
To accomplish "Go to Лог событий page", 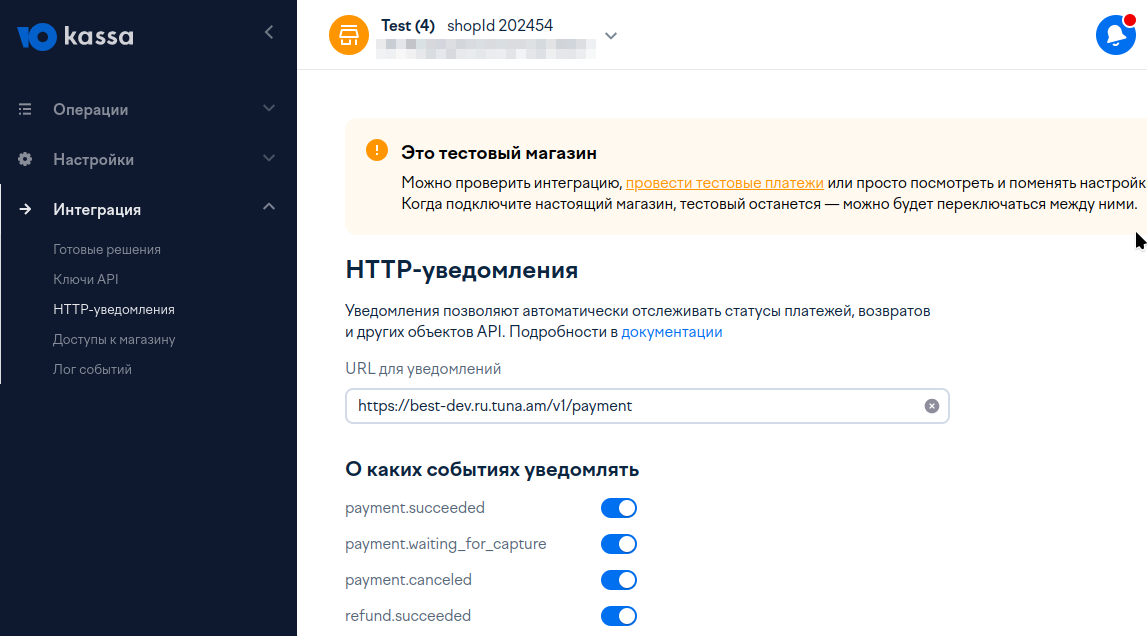I will click(x=92, y=369).
